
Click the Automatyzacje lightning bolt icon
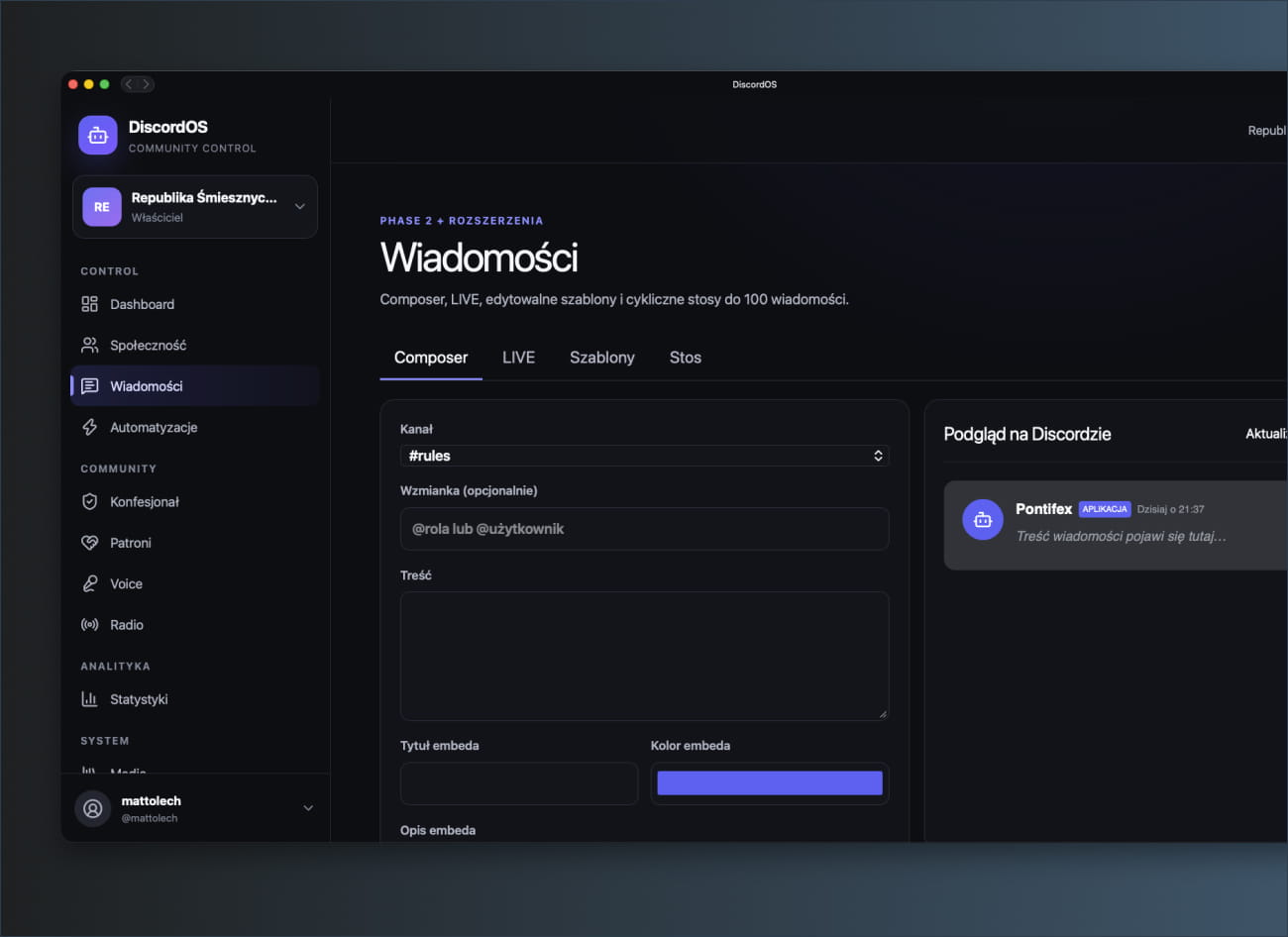click(89, 427)
